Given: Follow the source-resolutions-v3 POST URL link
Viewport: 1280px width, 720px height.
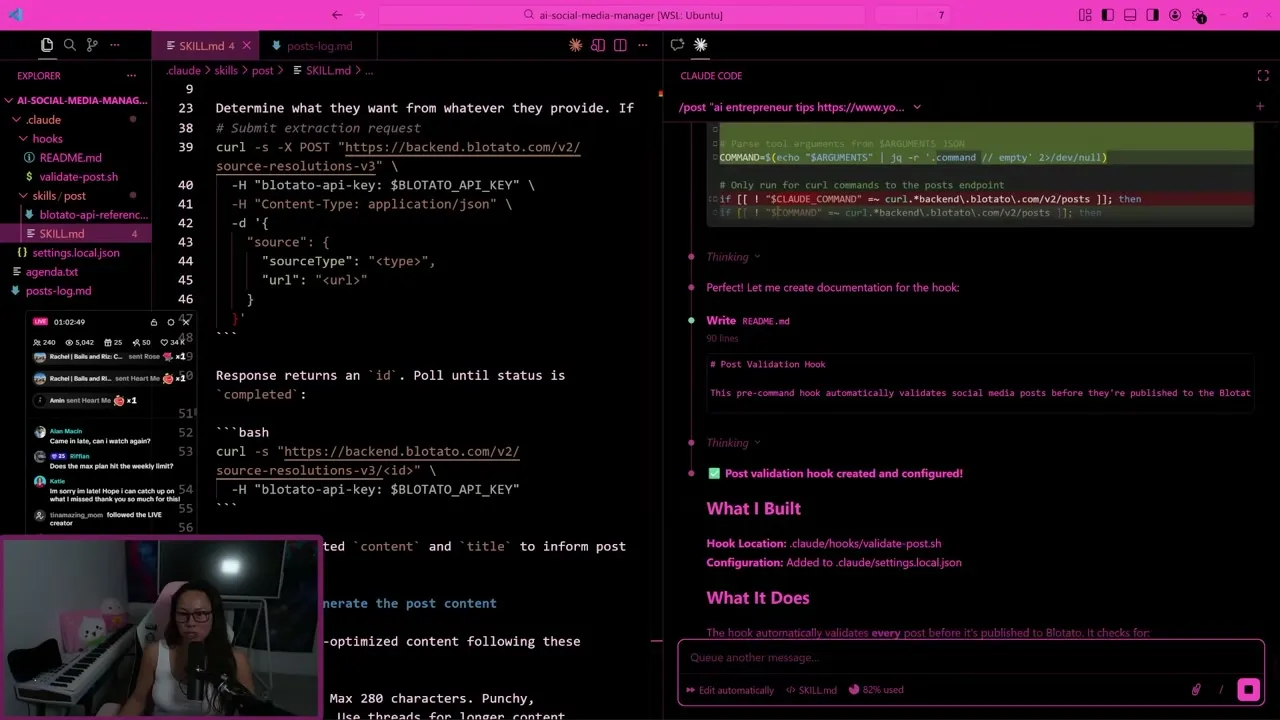Looking at the screenshot, I should [x=398, y=157].
